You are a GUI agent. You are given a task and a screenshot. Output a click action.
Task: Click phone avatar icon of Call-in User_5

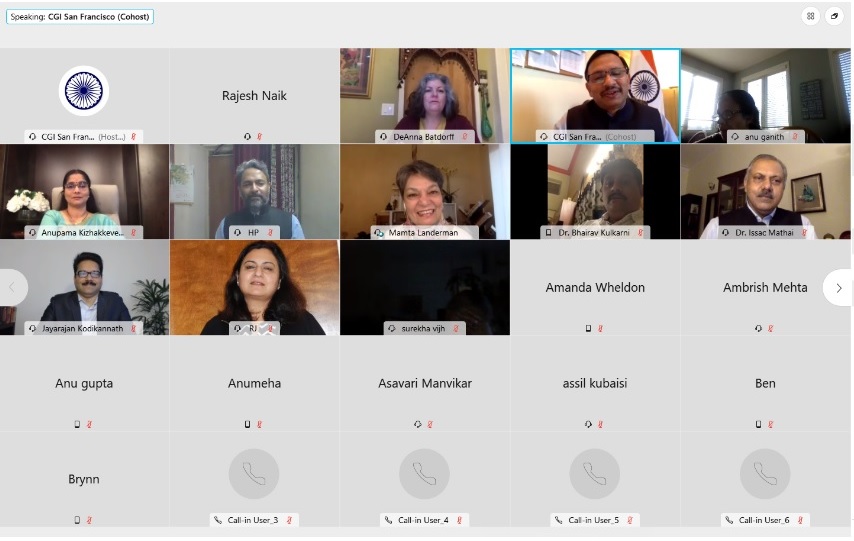point(595,474)
